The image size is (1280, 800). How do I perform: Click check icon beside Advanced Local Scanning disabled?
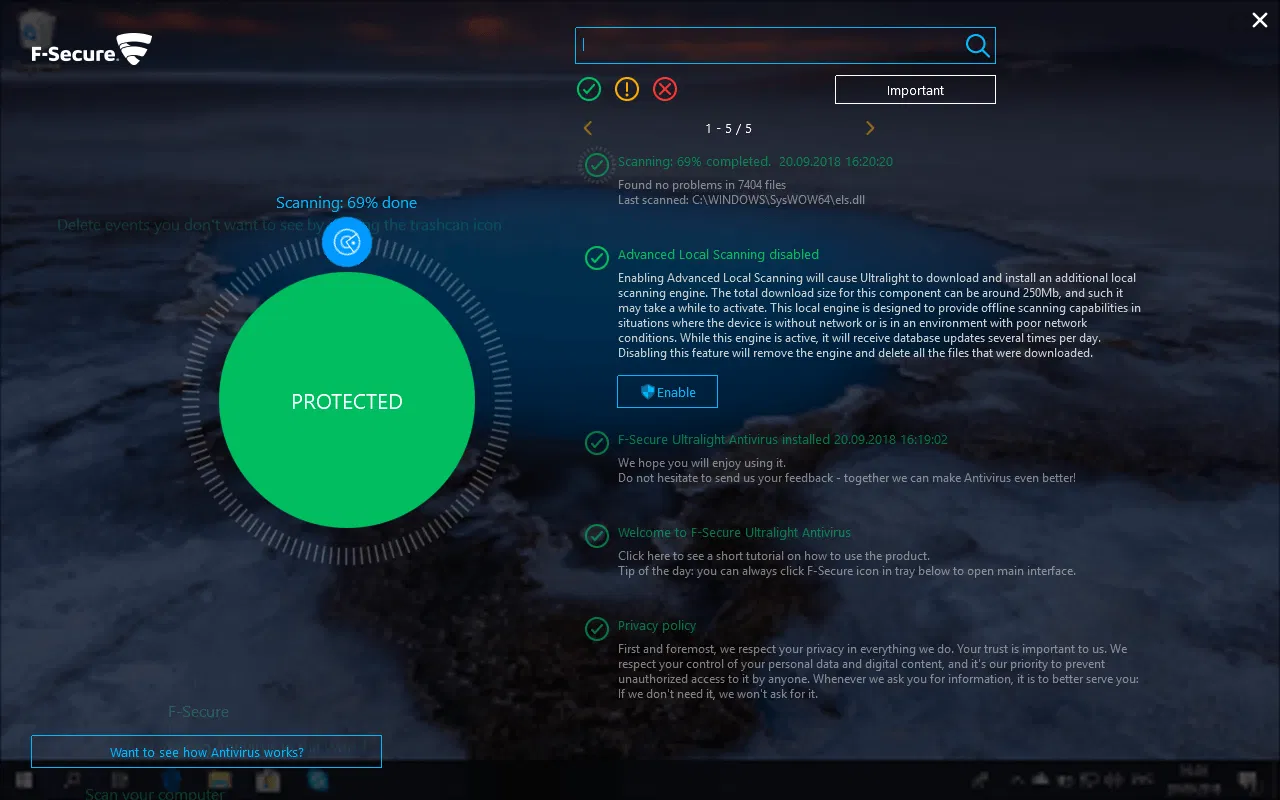coord(597,258)
